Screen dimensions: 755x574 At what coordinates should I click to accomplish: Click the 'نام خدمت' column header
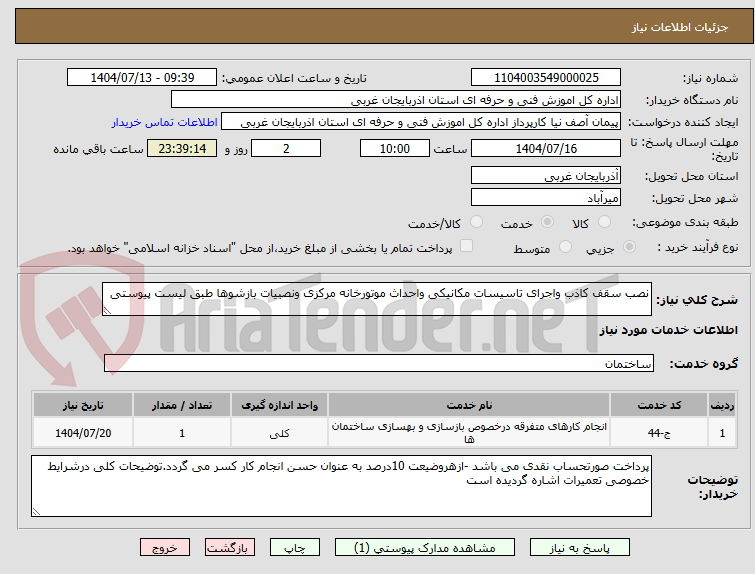click(x=469, y=405)
